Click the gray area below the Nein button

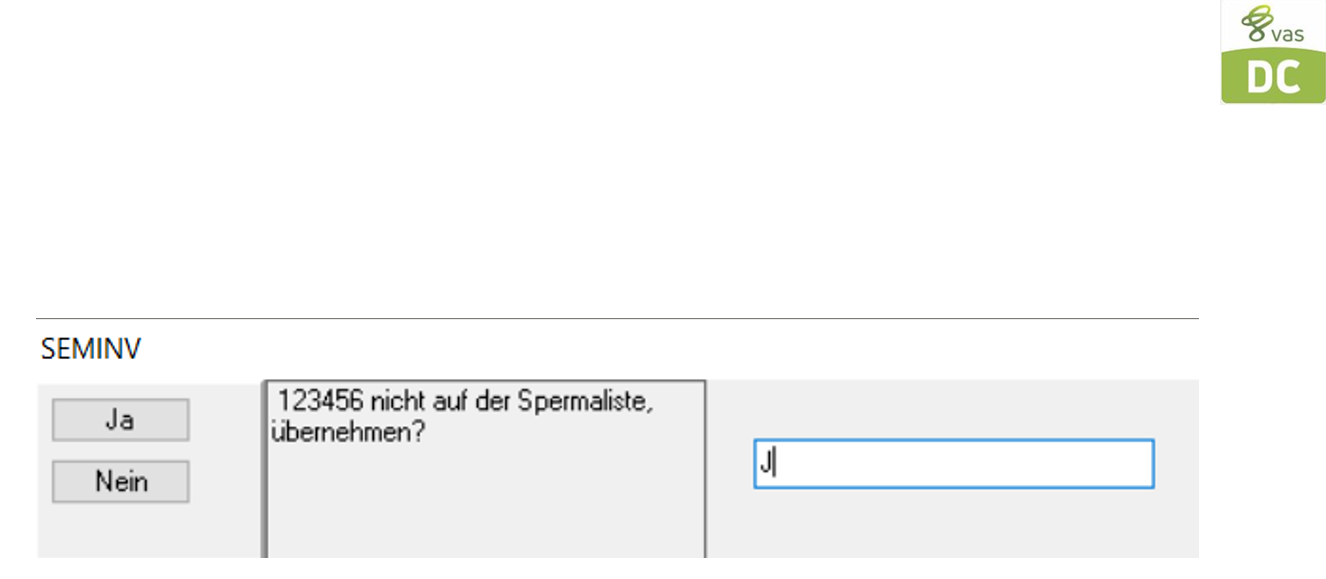pos(120,530)
